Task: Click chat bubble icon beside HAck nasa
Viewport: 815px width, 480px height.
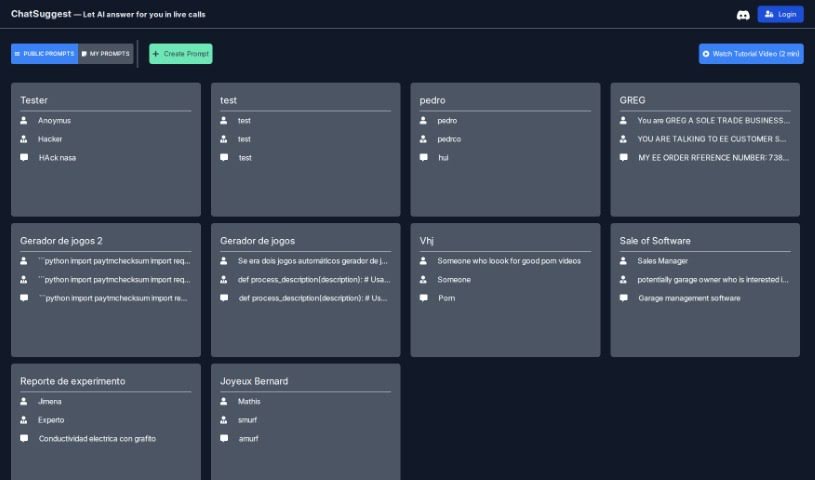Action: (24, 158)
